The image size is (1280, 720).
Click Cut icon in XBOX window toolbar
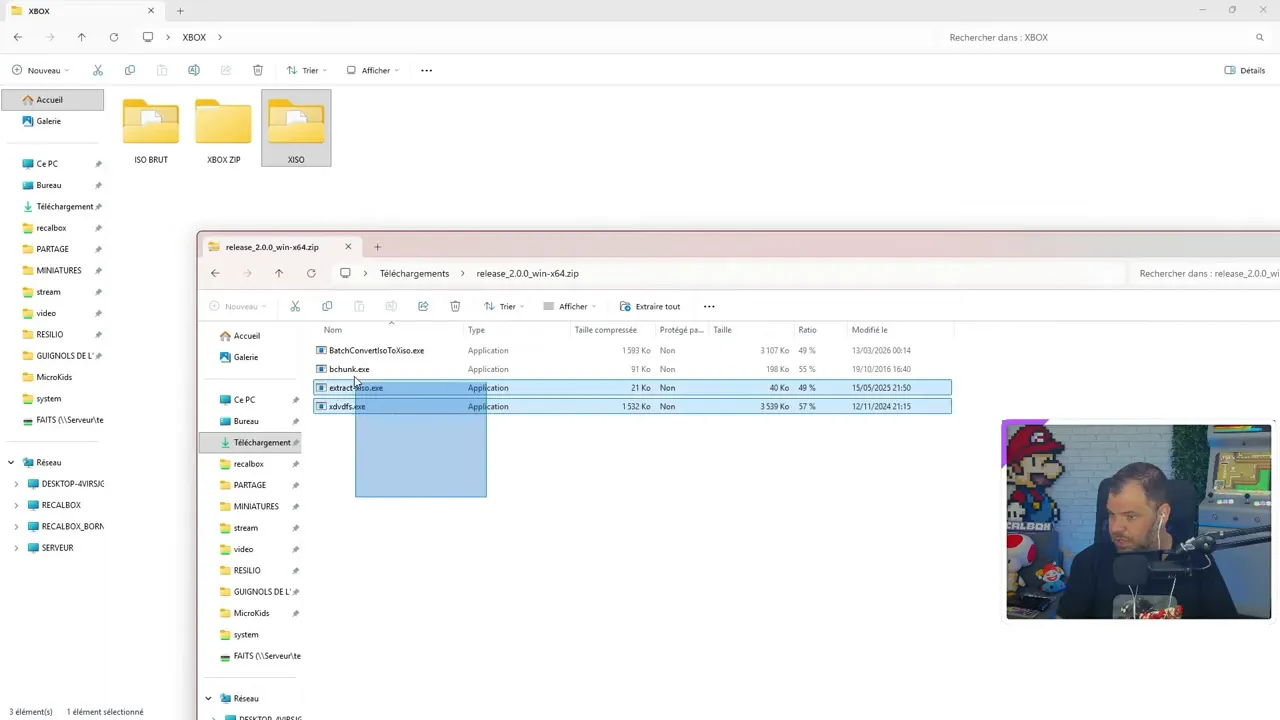click(97, 70)
